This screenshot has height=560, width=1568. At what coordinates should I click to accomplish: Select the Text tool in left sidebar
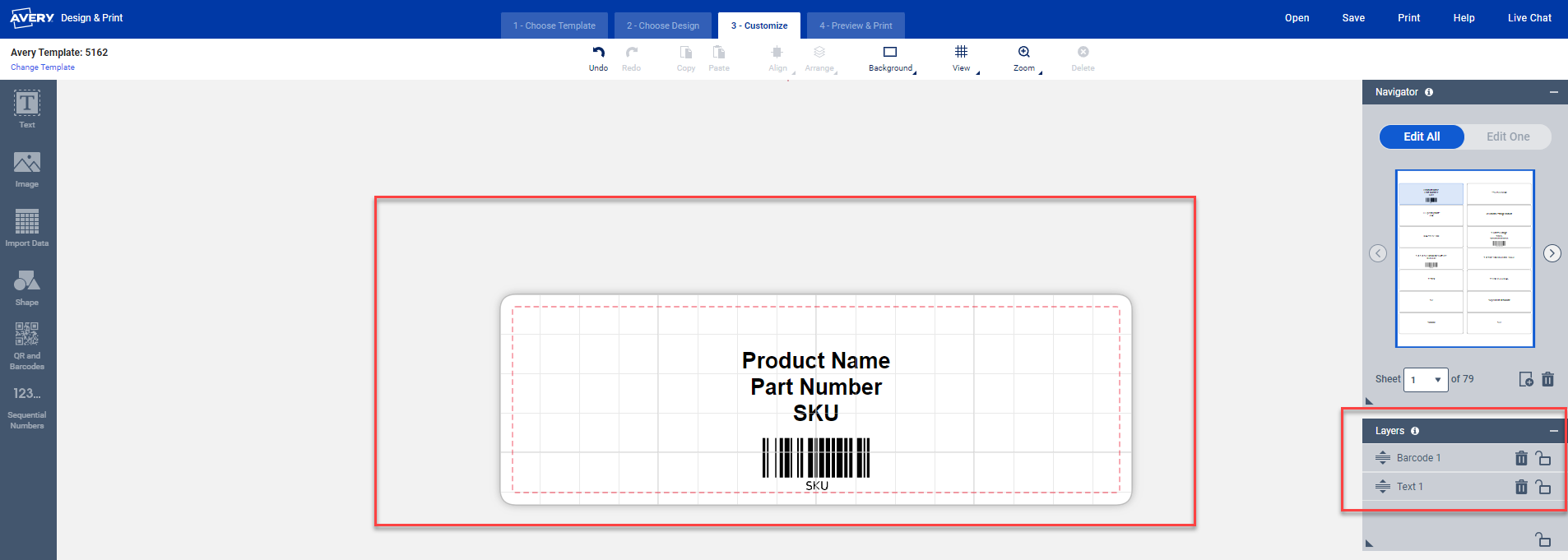click(27, 109)
